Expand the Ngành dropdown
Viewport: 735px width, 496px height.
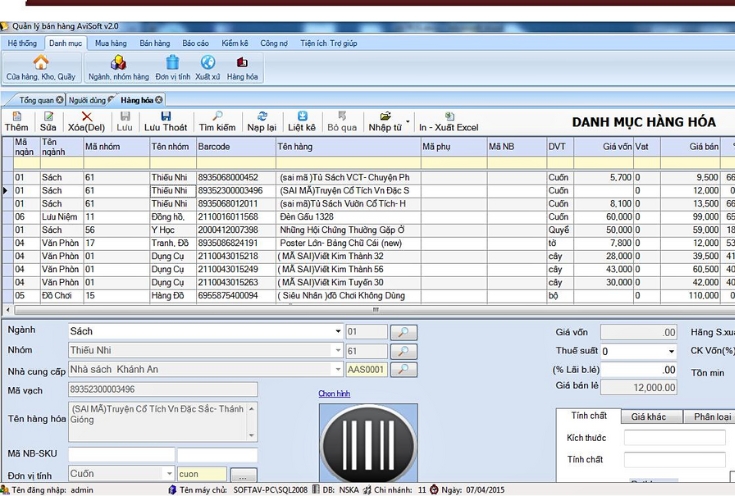pos(338,331)
